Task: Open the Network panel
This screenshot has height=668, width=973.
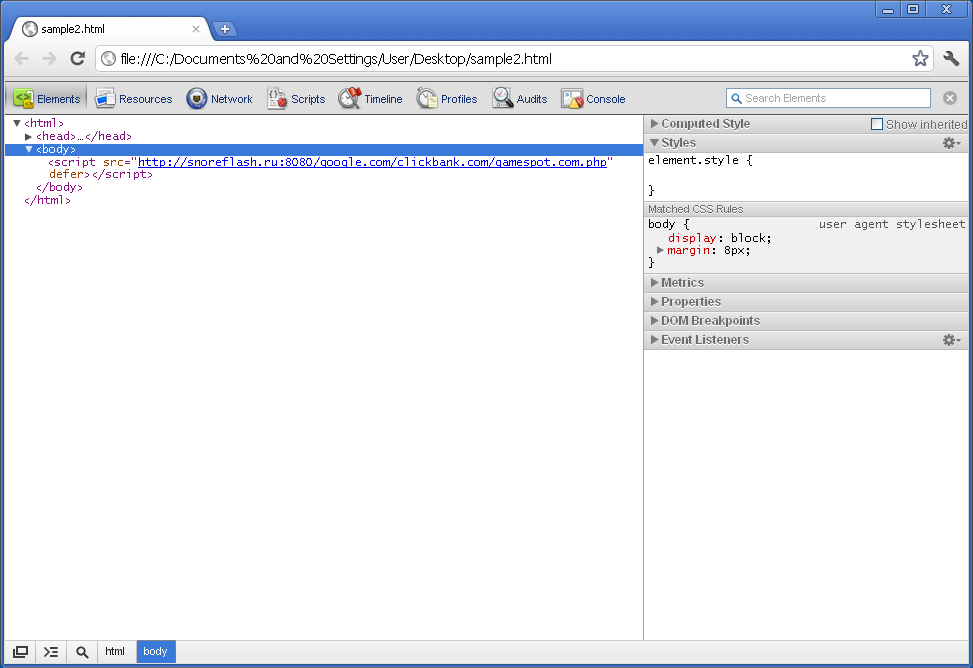Action: click(219, 99)
